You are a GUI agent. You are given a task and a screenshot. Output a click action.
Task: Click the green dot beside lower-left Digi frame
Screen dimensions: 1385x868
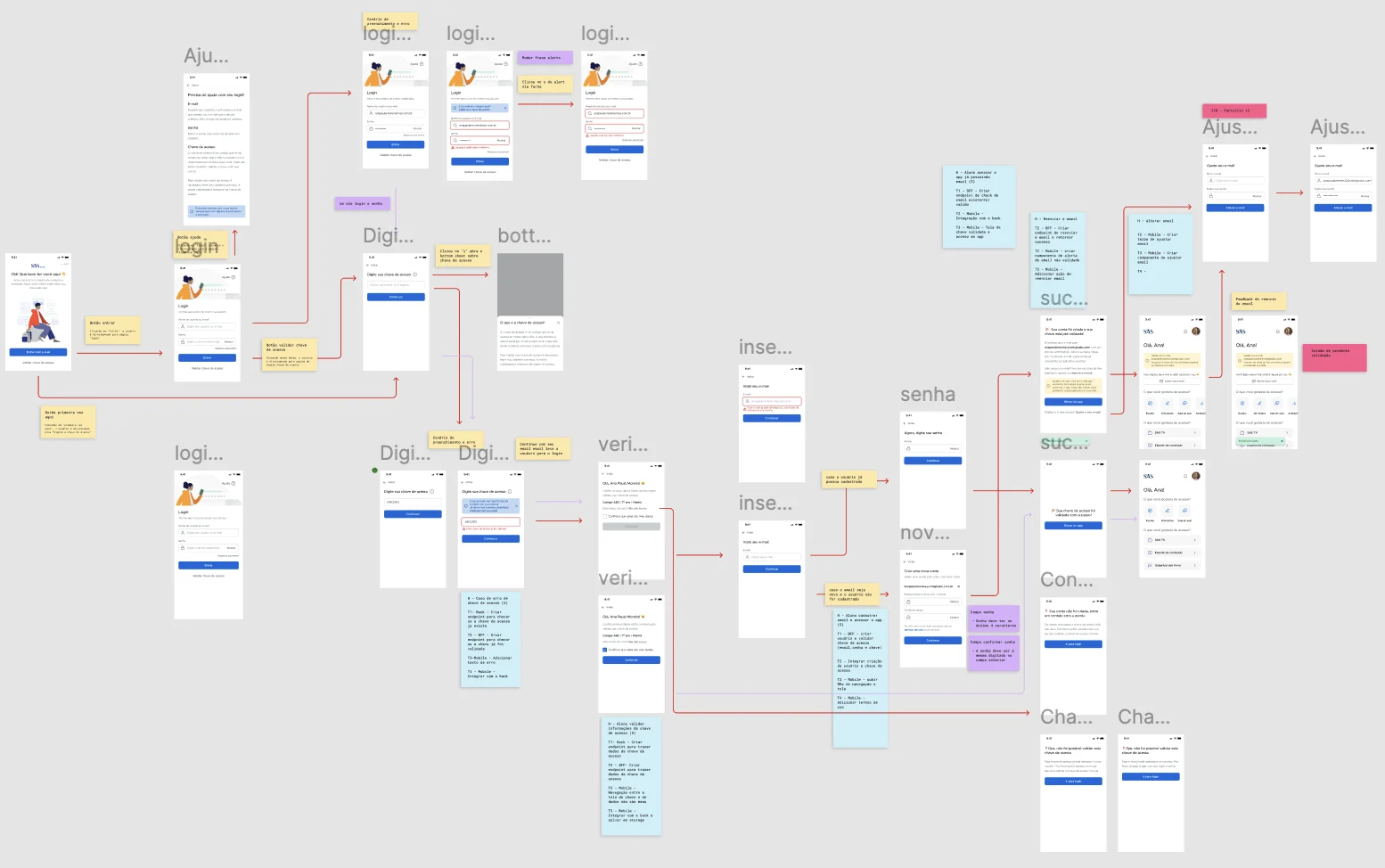tap(374, 471)
